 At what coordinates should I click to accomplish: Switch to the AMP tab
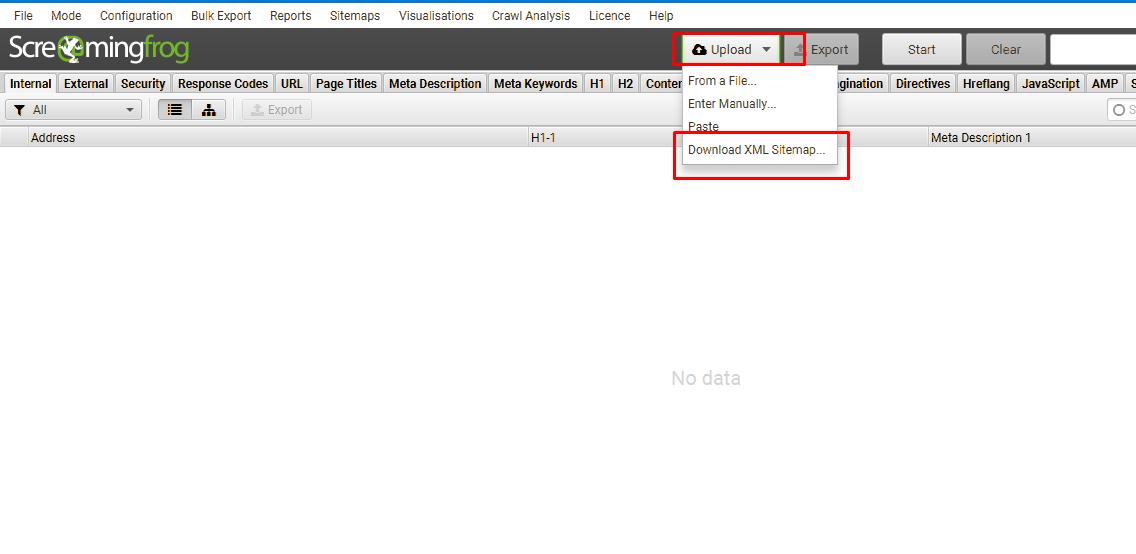[1105, 84]
